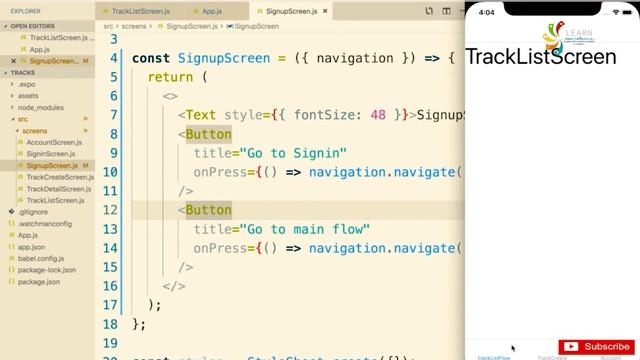Open the package-lock.json file
640x360 pixels.
(47, 270)
